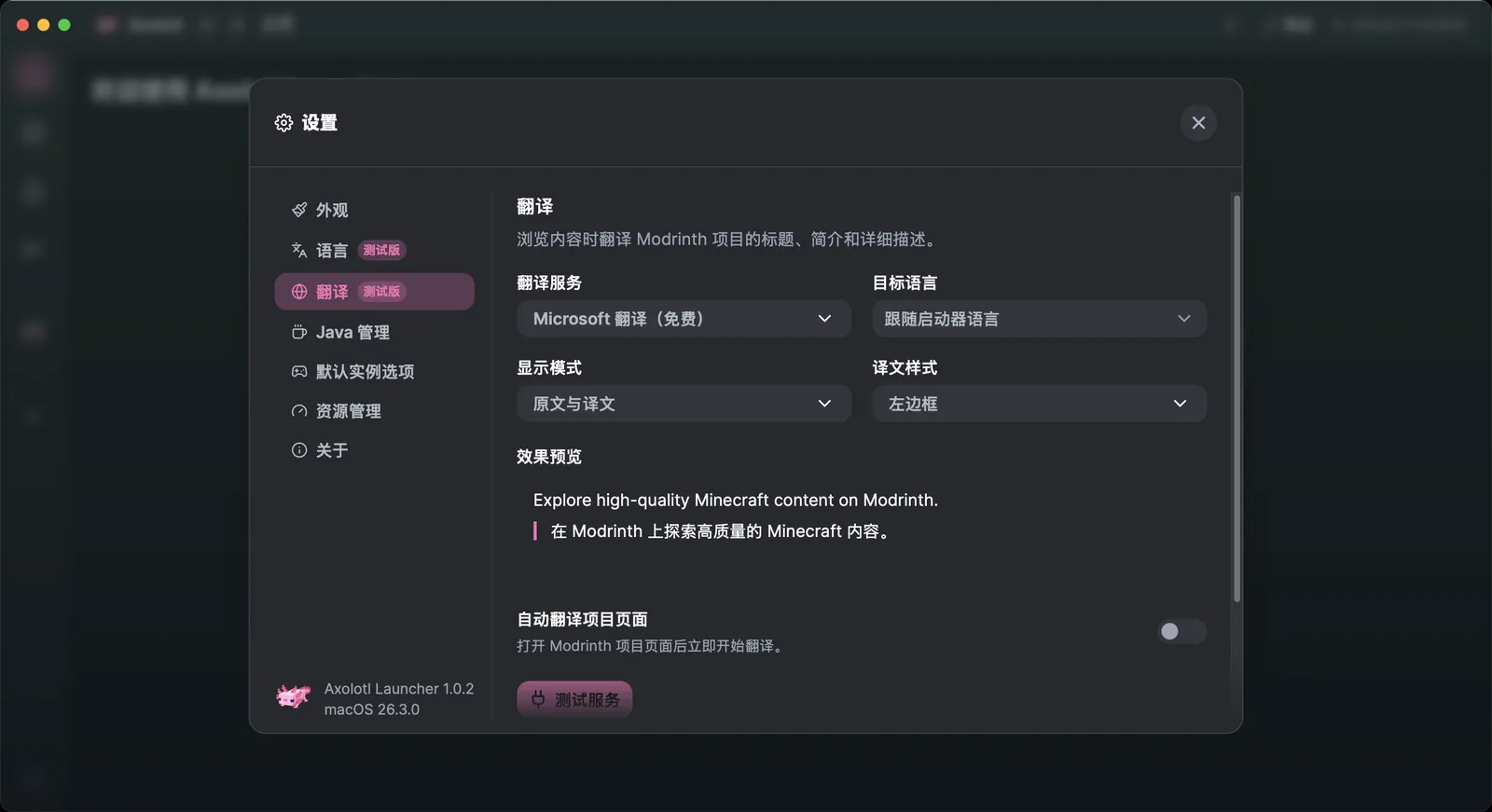The image size is (1492, 812).
Task: Click the coffee cup icon beside Java 管理
Action: pos(299,332)
